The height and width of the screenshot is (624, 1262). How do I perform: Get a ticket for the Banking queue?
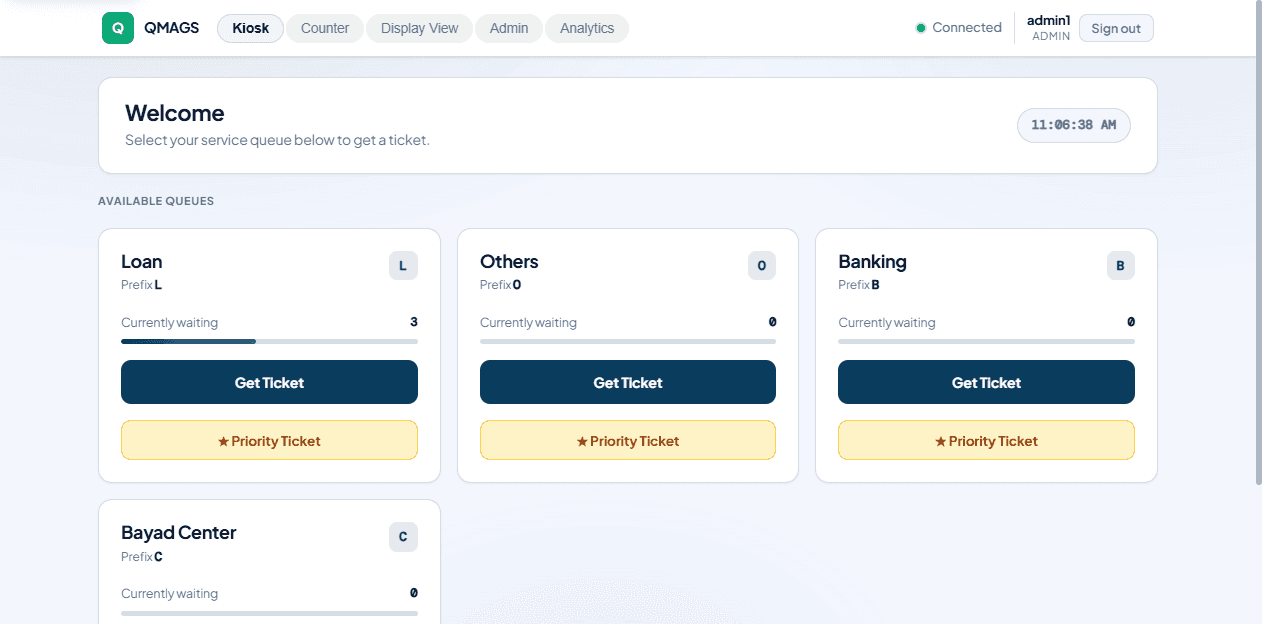click(986, 382)
